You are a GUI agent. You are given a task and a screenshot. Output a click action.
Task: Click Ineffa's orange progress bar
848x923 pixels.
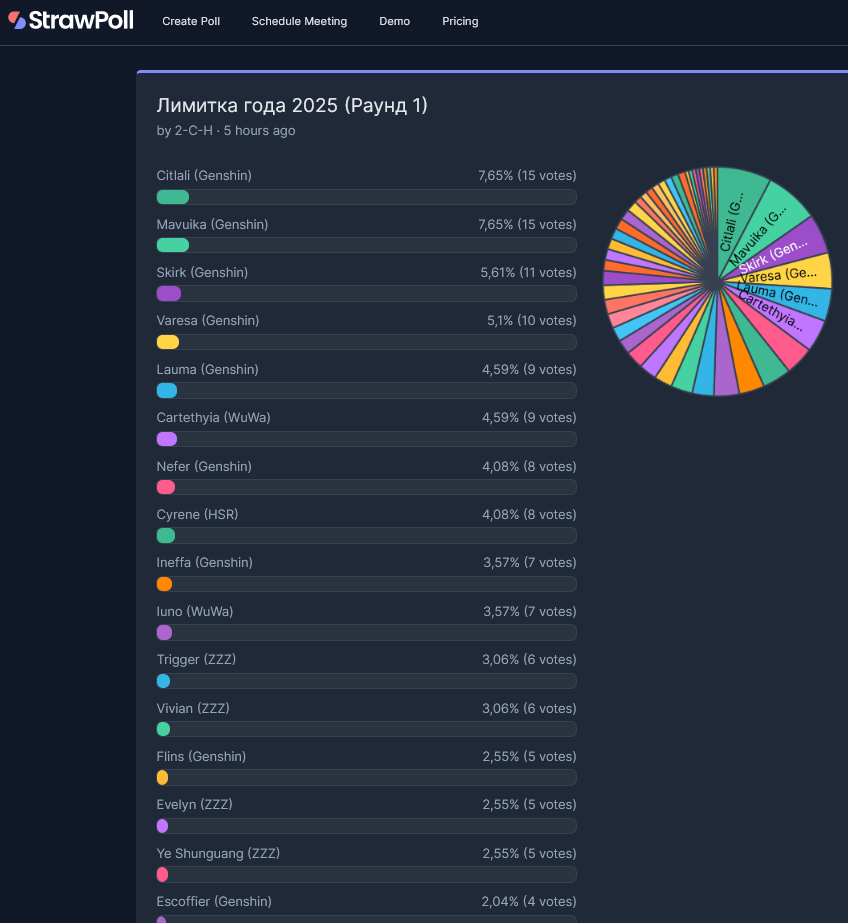click(x=164, y=584)
